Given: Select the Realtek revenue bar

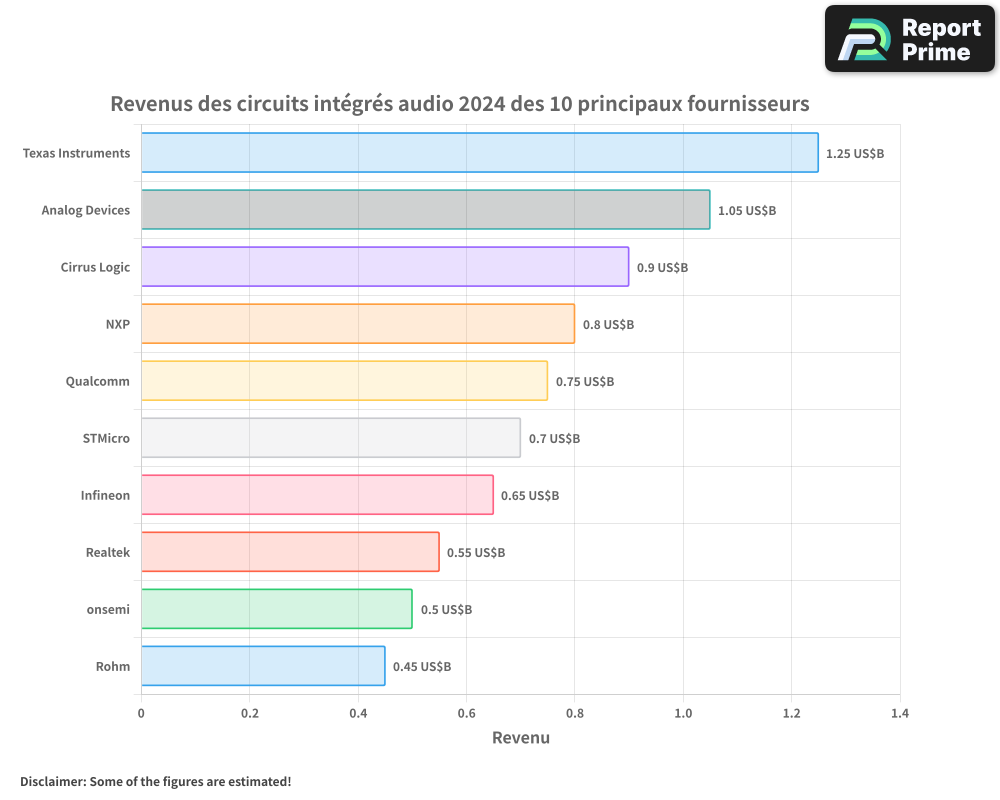Looking at the screenshot, I should click(x=290, y=552).
